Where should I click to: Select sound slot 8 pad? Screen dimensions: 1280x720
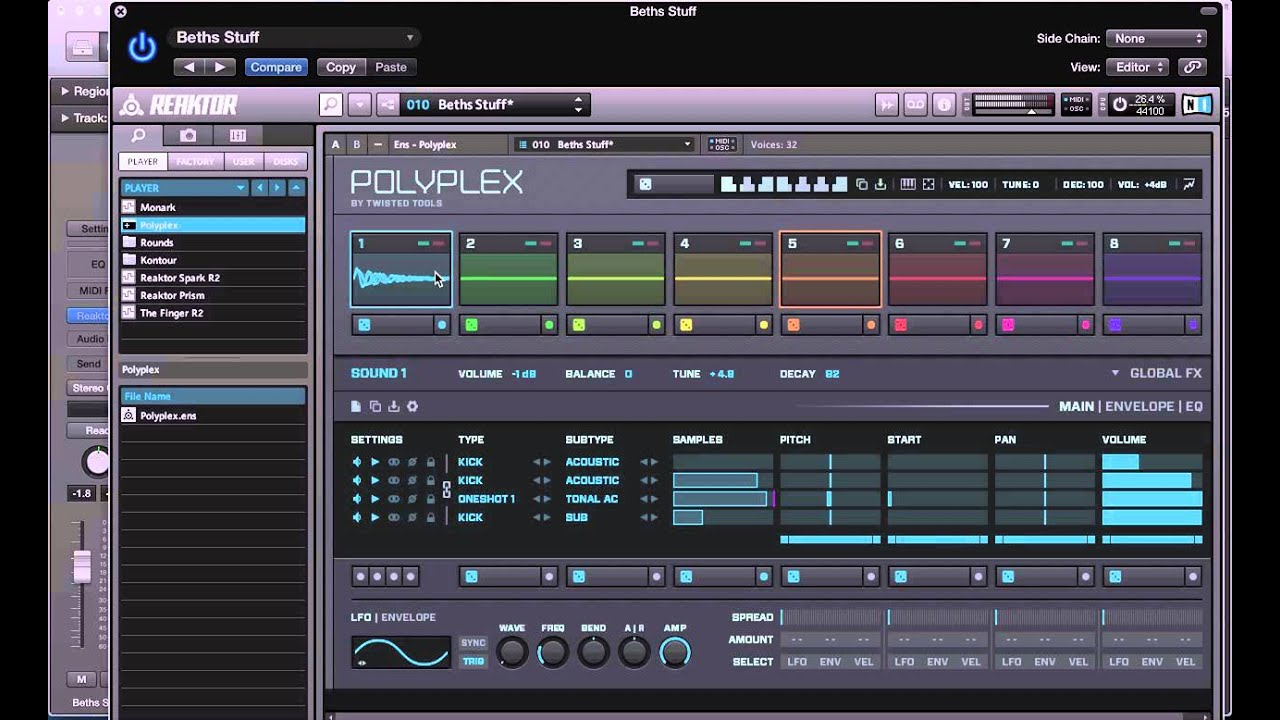[x=1152, y=270]
